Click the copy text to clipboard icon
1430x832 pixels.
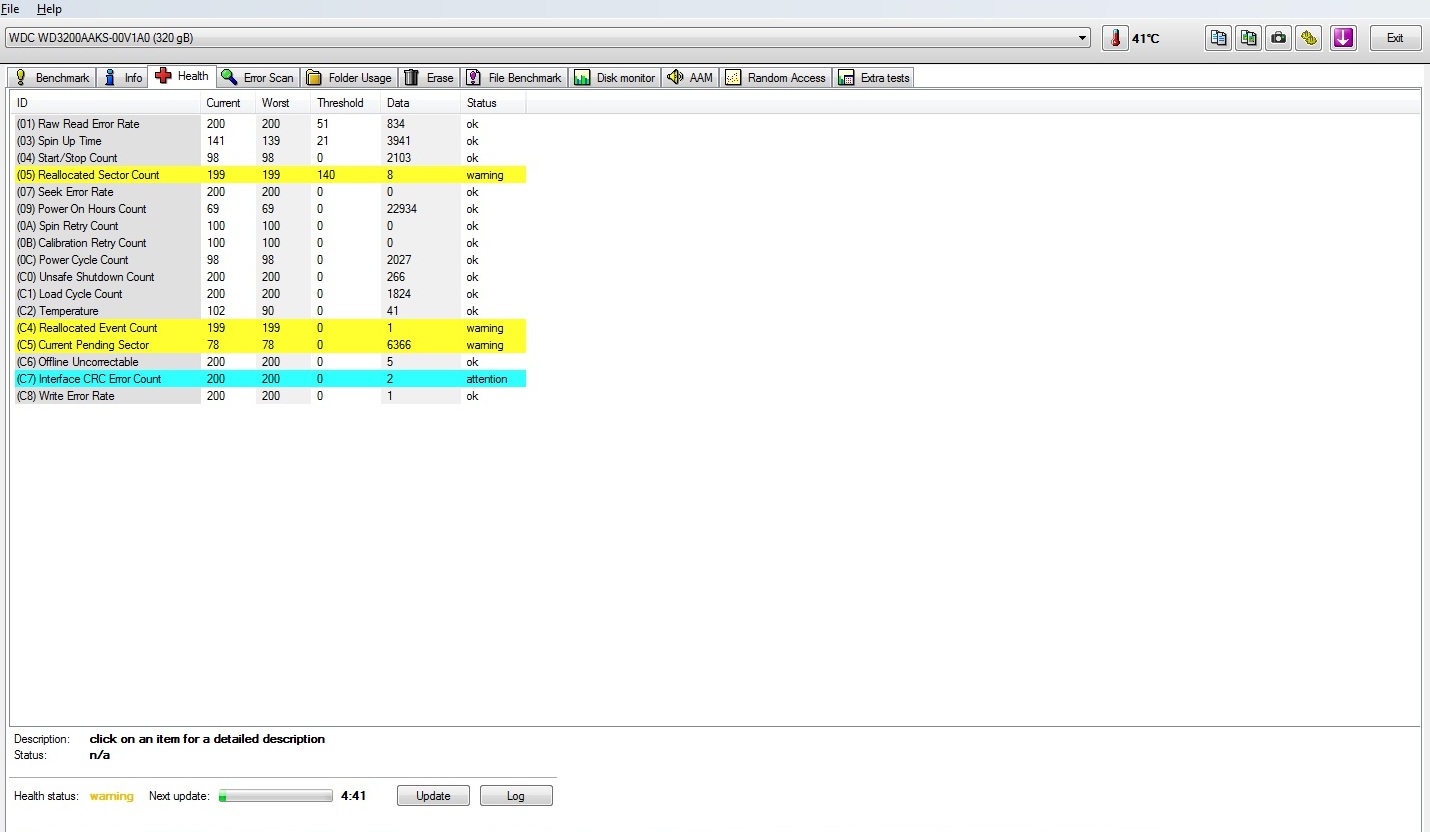pyautogui.click(x=1218, y=38)
